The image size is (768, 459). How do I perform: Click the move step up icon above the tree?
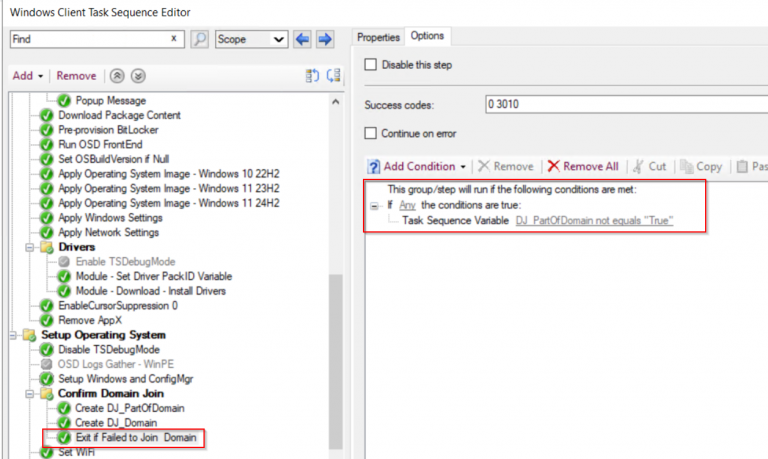[312, 76]
